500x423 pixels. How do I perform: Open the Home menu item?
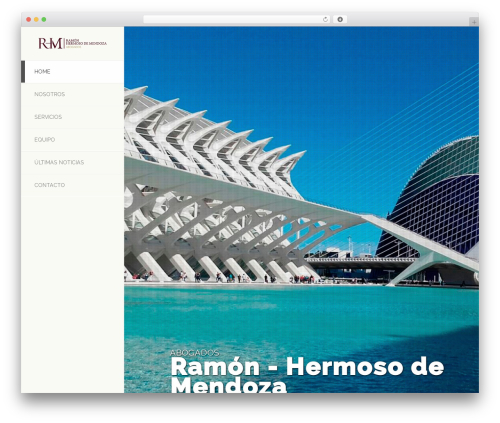coord(72,72)
